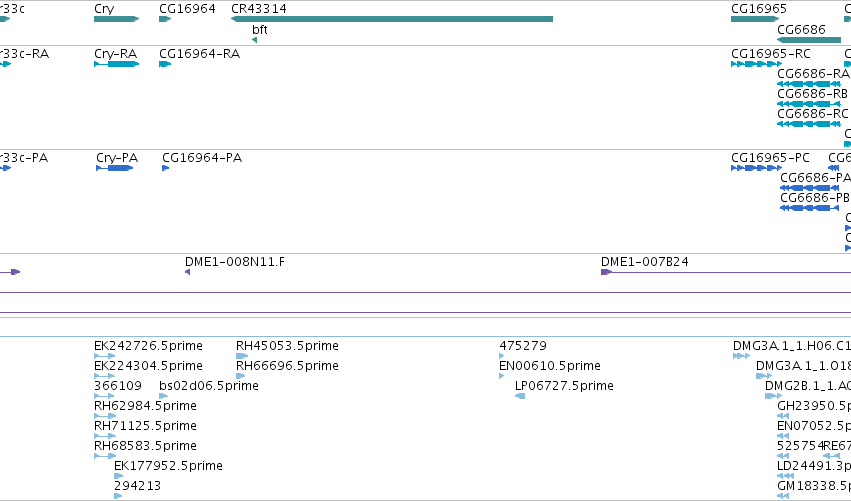Select the 525754 EST feature
This screenshot has height=501, width=851.
point(783,456)
